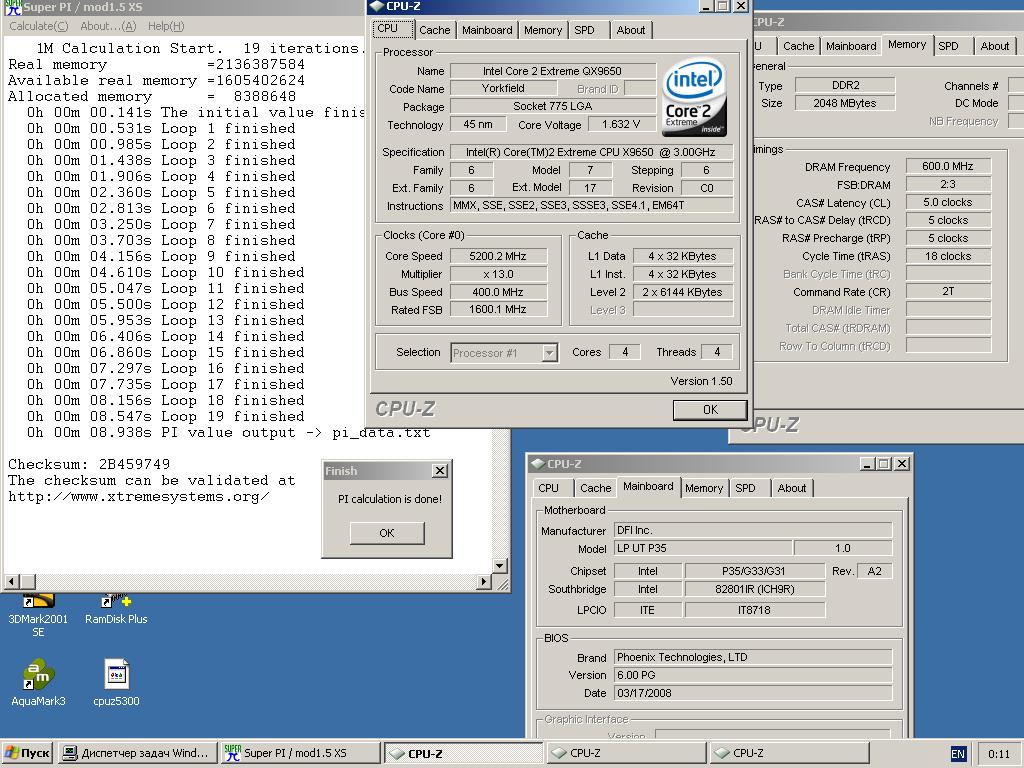Image resolution: width=1024 pixels, height=768 pixels.
Task: Click the Bus Speed 400.0 MHz field
Action: tap(498, 292)
